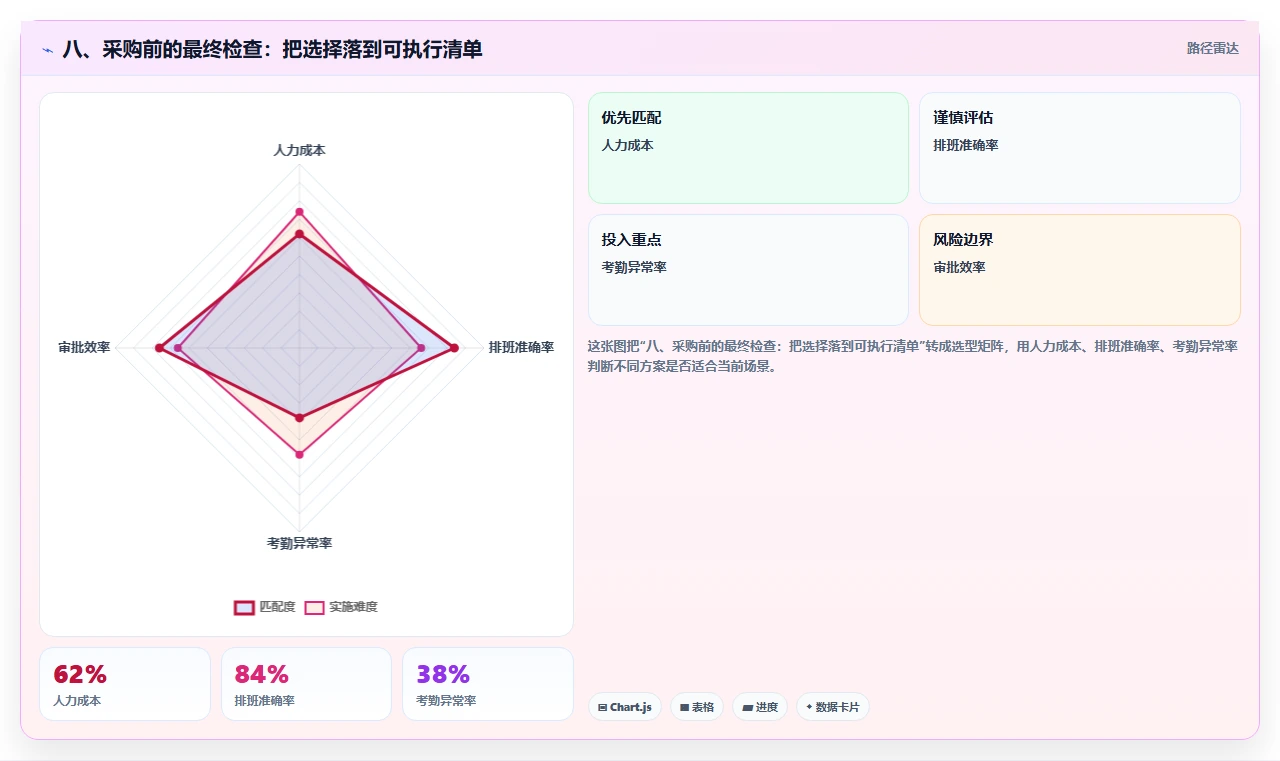Open the 投入重点 card
The height and width of the screenshot is (761, 1280).
click(x=748, y=270)
